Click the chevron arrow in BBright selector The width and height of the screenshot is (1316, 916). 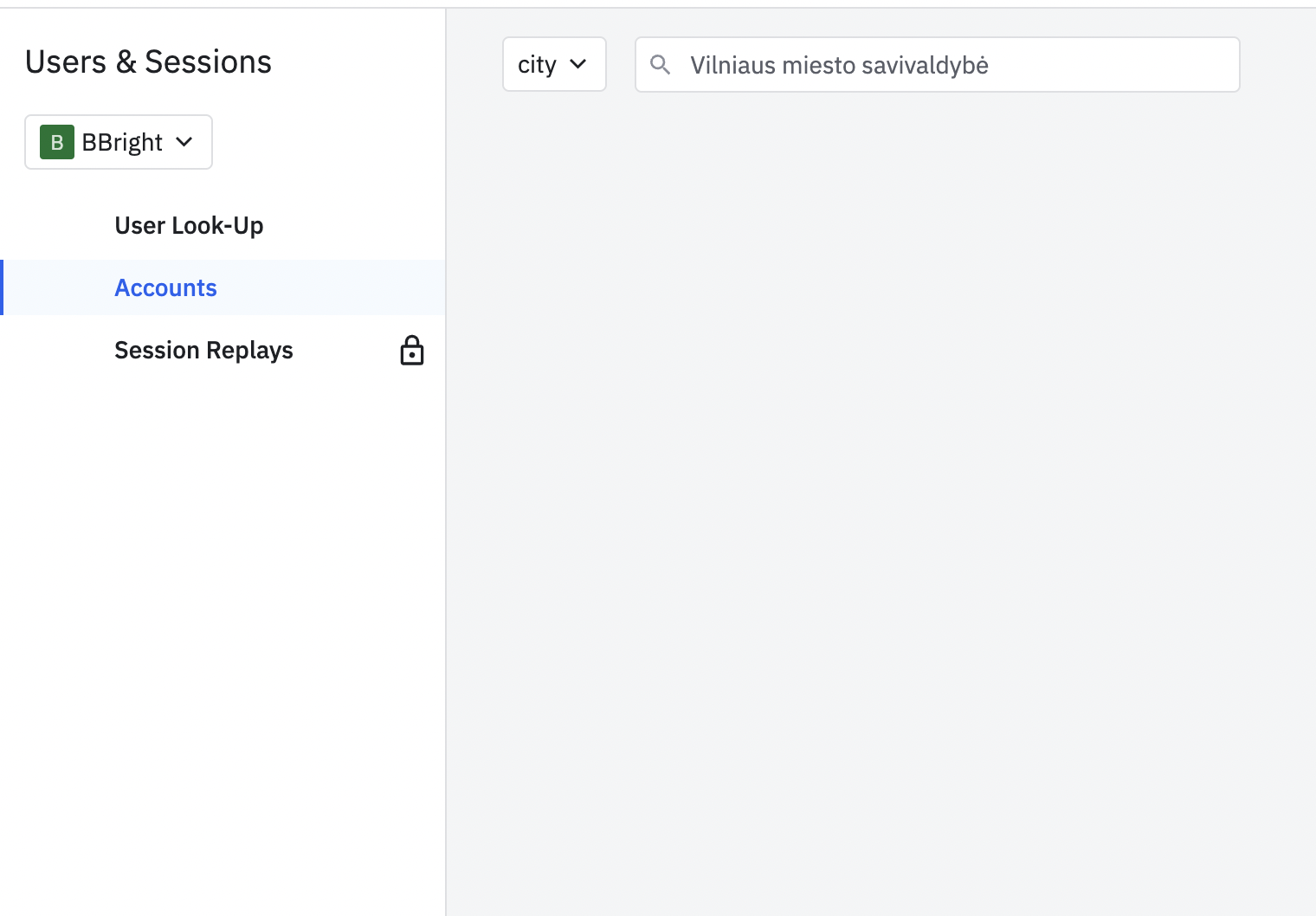184,142
